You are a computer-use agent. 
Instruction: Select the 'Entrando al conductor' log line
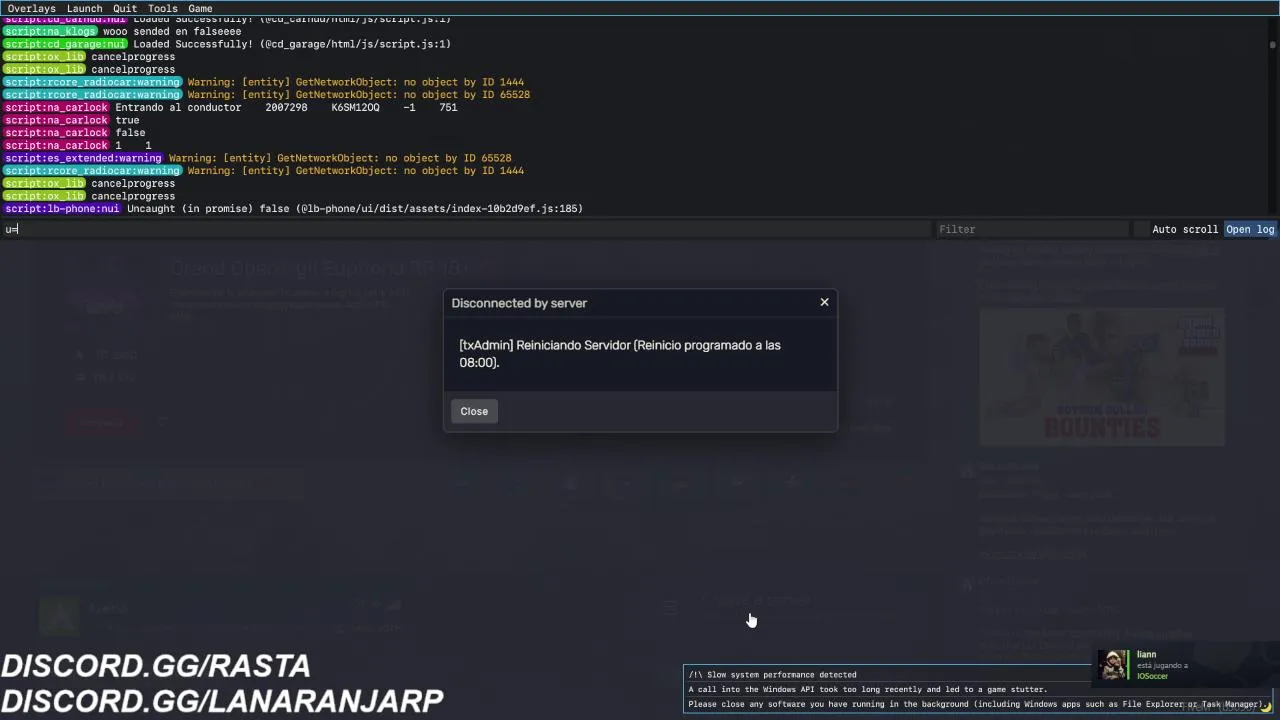click(231, 107)
